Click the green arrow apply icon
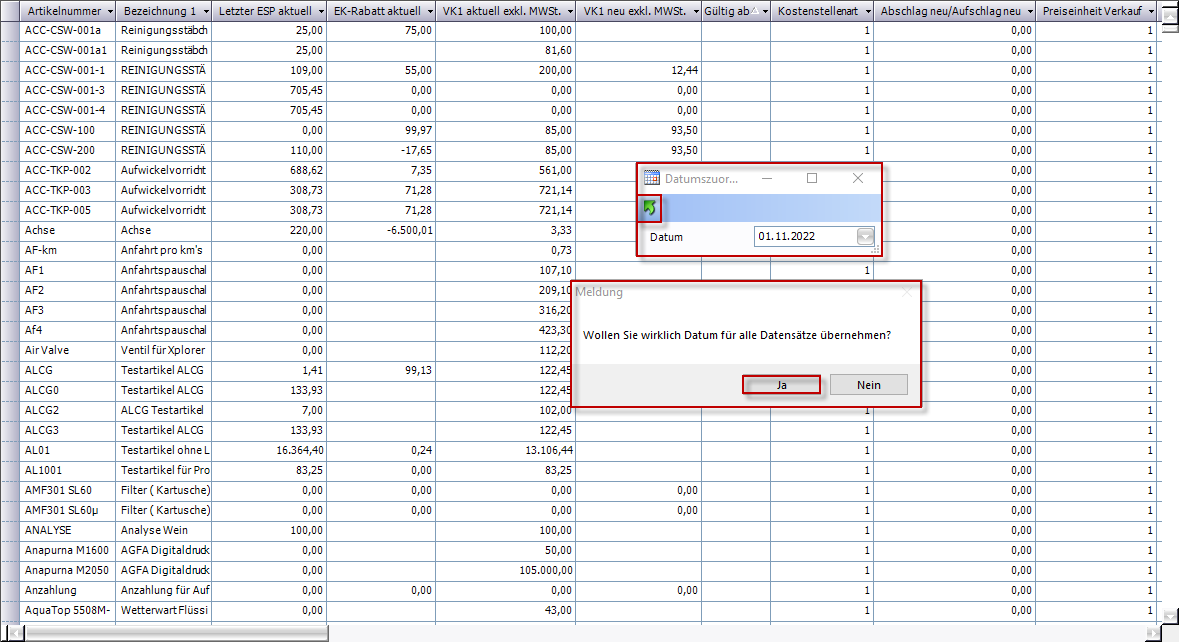Screen dimensions: 1180x643 pos(650,208)
